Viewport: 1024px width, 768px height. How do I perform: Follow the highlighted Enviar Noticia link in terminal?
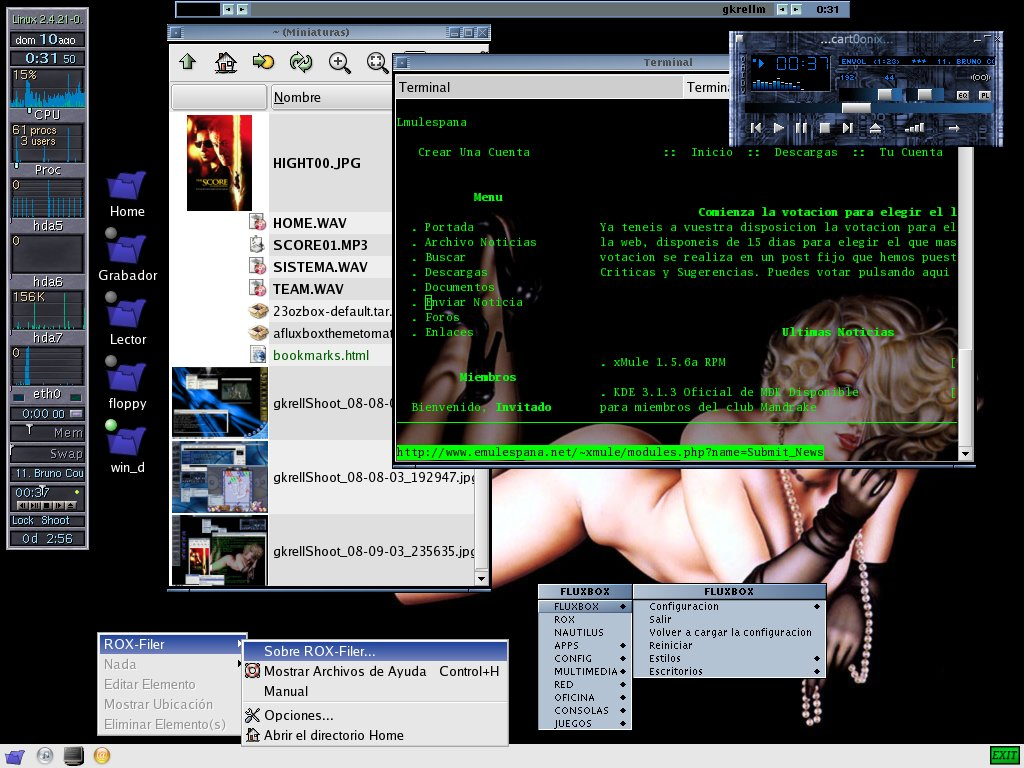pos(473,302)
